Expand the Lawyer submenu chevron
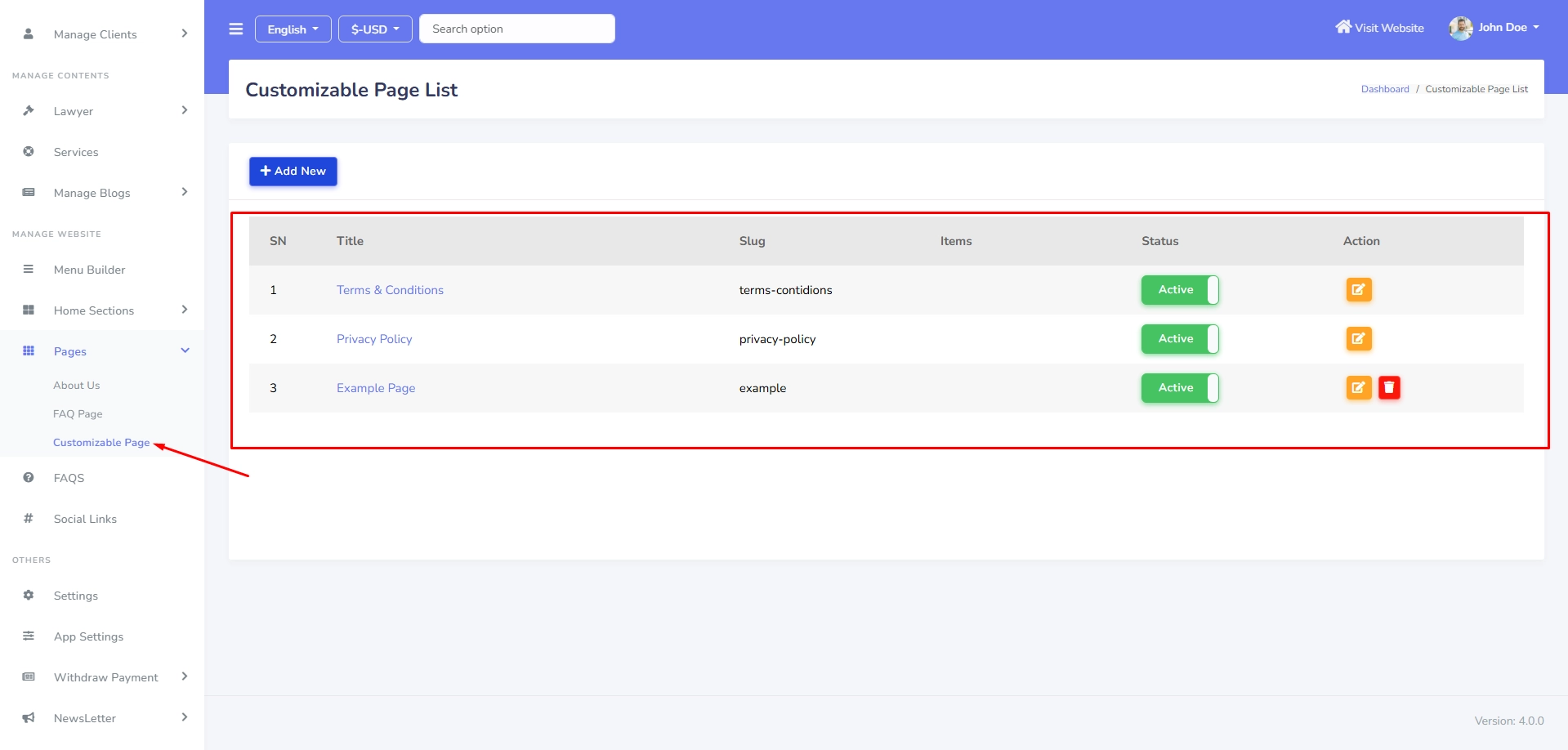The image size is (1568, 750). (x=185, y=110)
